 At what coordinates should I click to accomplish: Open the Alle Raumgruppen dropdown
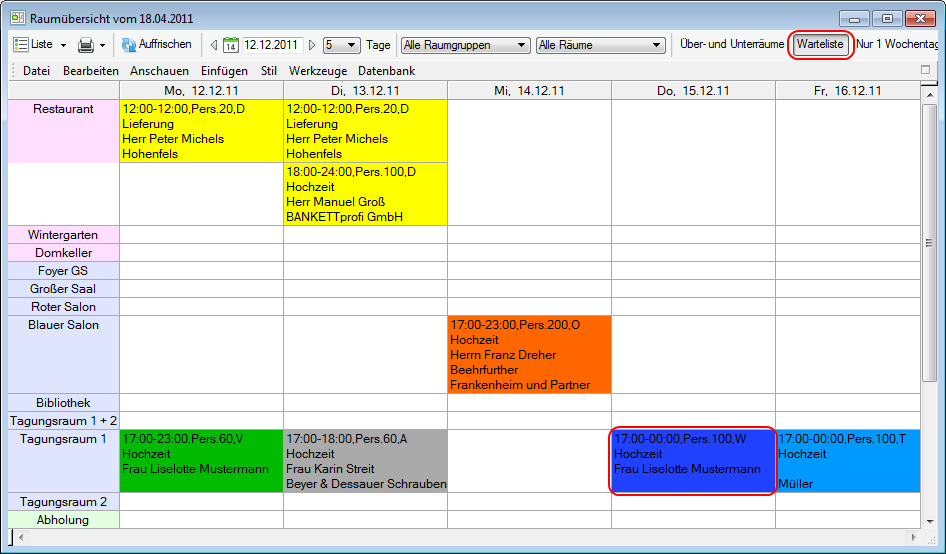pos(465,45)
